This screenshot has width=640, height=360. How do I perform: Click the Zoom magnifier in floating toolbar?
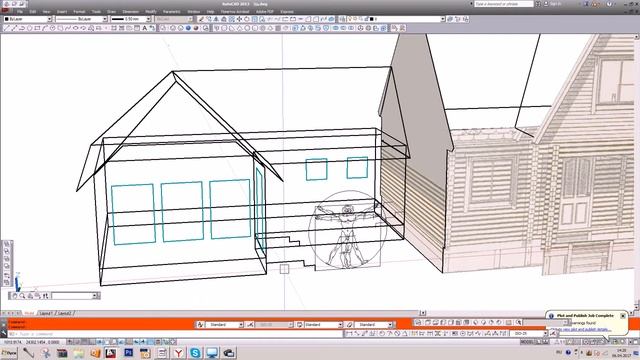click(22, 296)
